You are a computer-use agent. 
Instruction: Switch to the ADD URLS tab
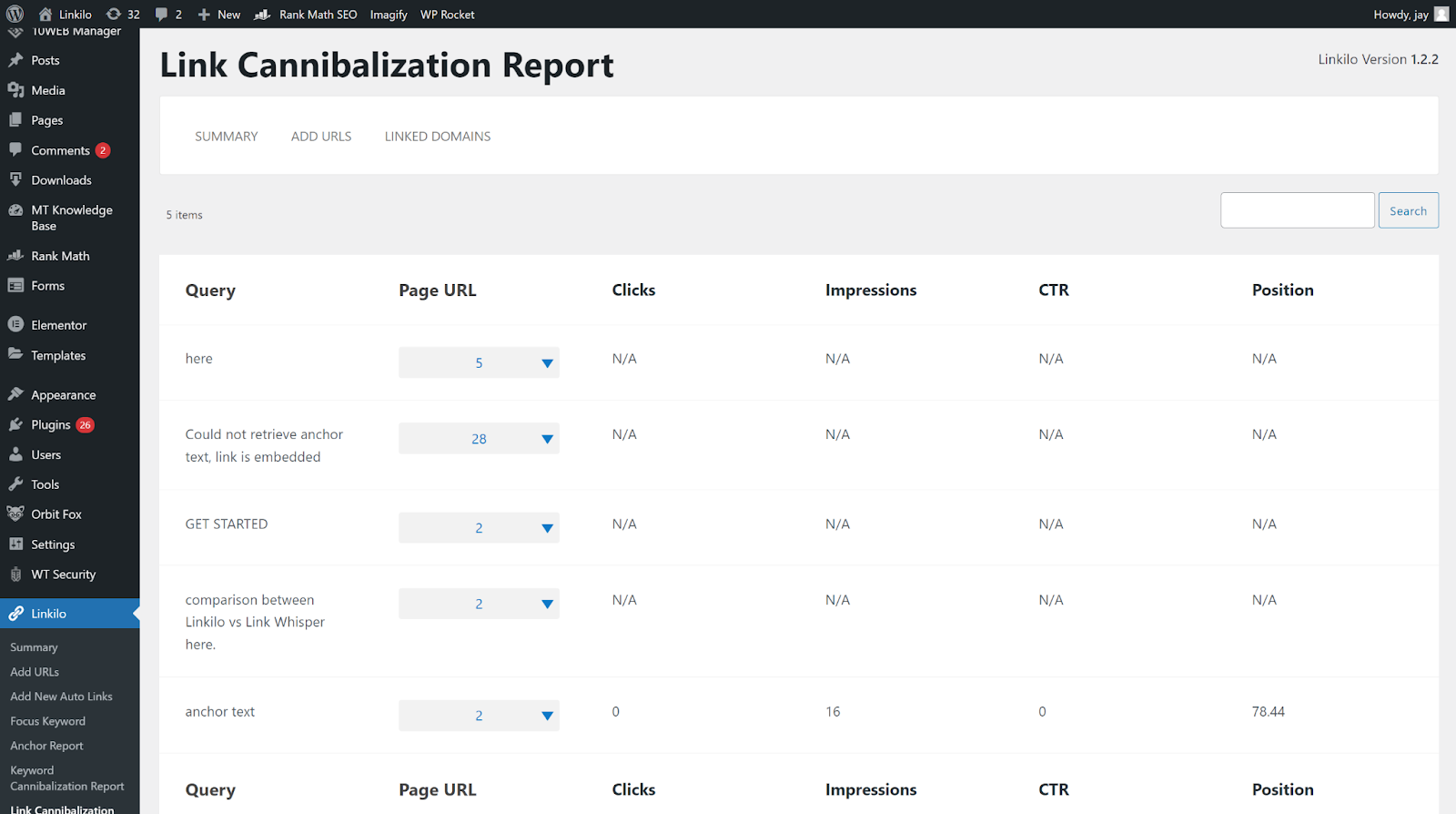coord(321,137)
